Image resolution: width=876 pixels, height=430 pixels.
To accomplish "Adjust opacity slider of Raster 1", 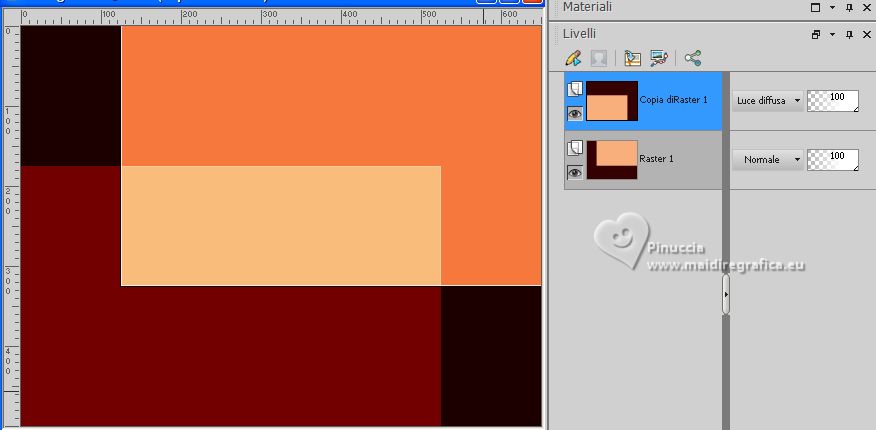I will [x=833, y=160].
